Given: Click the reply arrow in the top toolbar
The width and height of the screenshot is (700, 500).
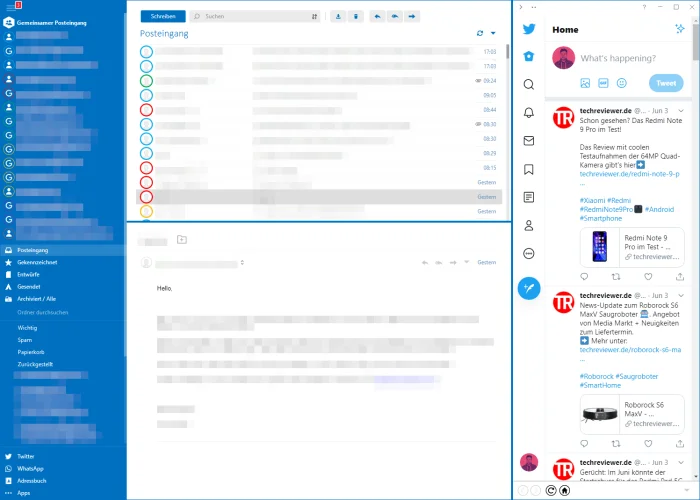Looking at the screenshot, I should point(378,17).
